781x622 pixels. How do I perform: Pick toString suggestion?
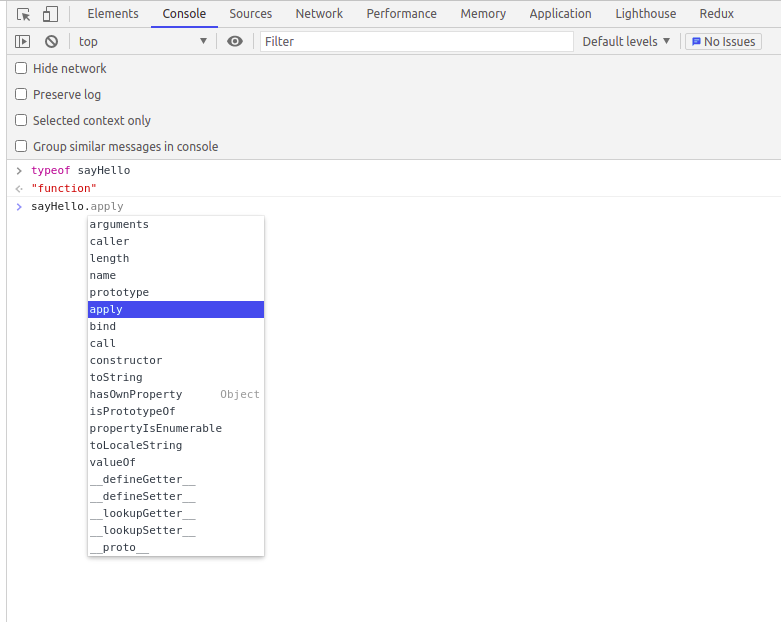(176, 377)
